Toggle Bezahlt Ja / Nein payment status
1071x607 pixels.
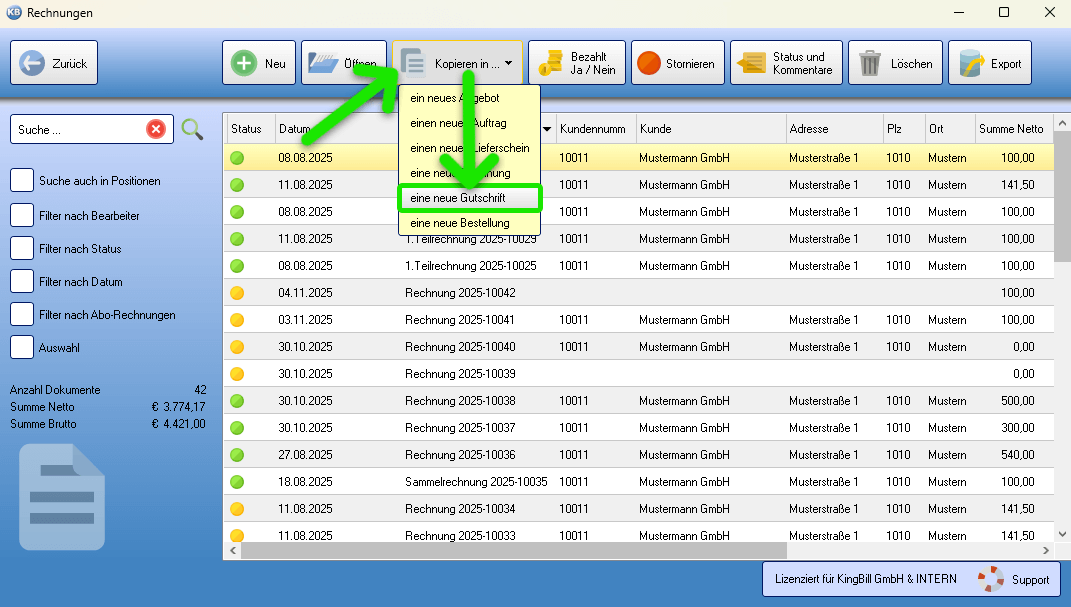click(576, 63)
